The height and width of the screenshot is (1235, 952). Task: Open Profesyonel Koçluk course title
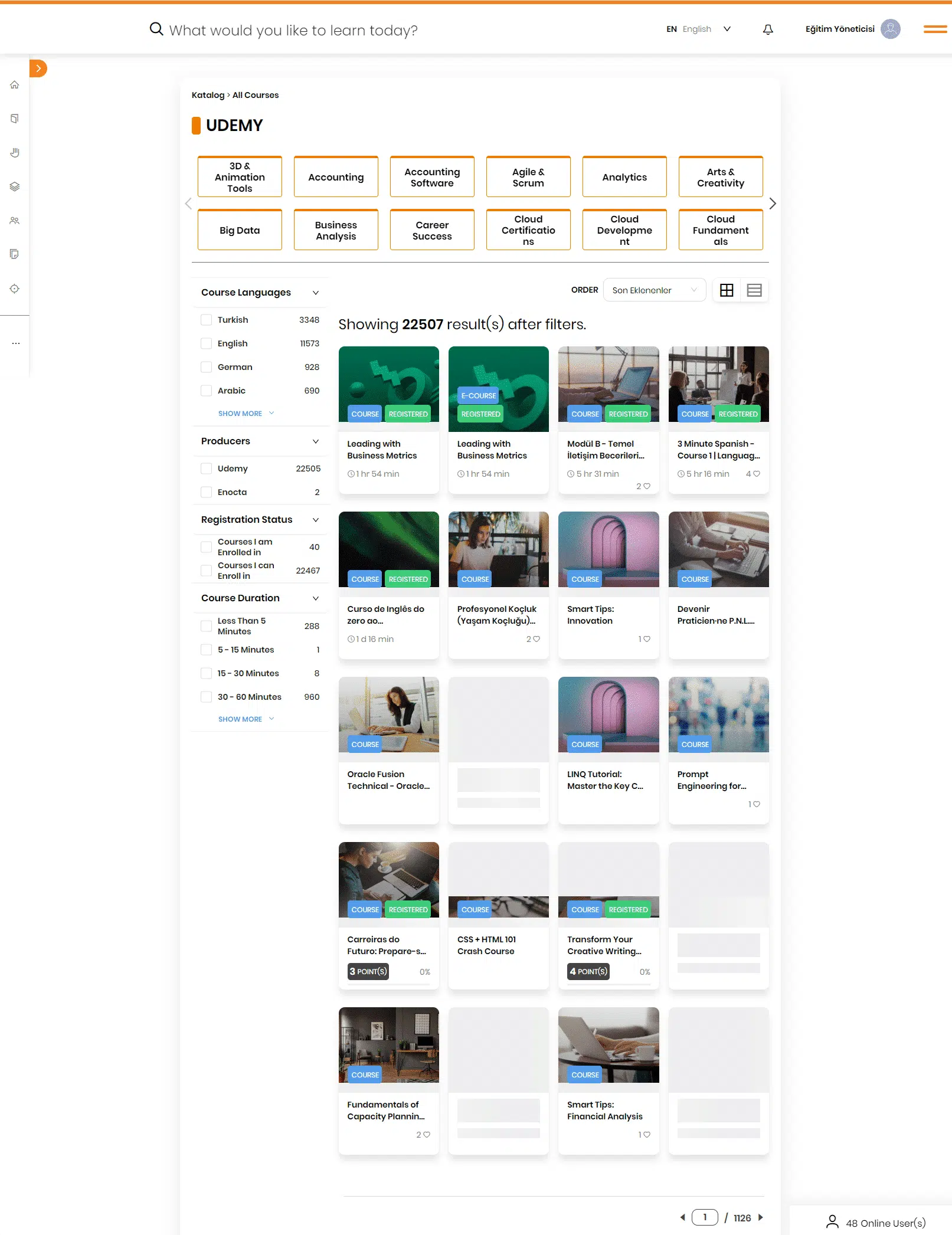(497, 615)
